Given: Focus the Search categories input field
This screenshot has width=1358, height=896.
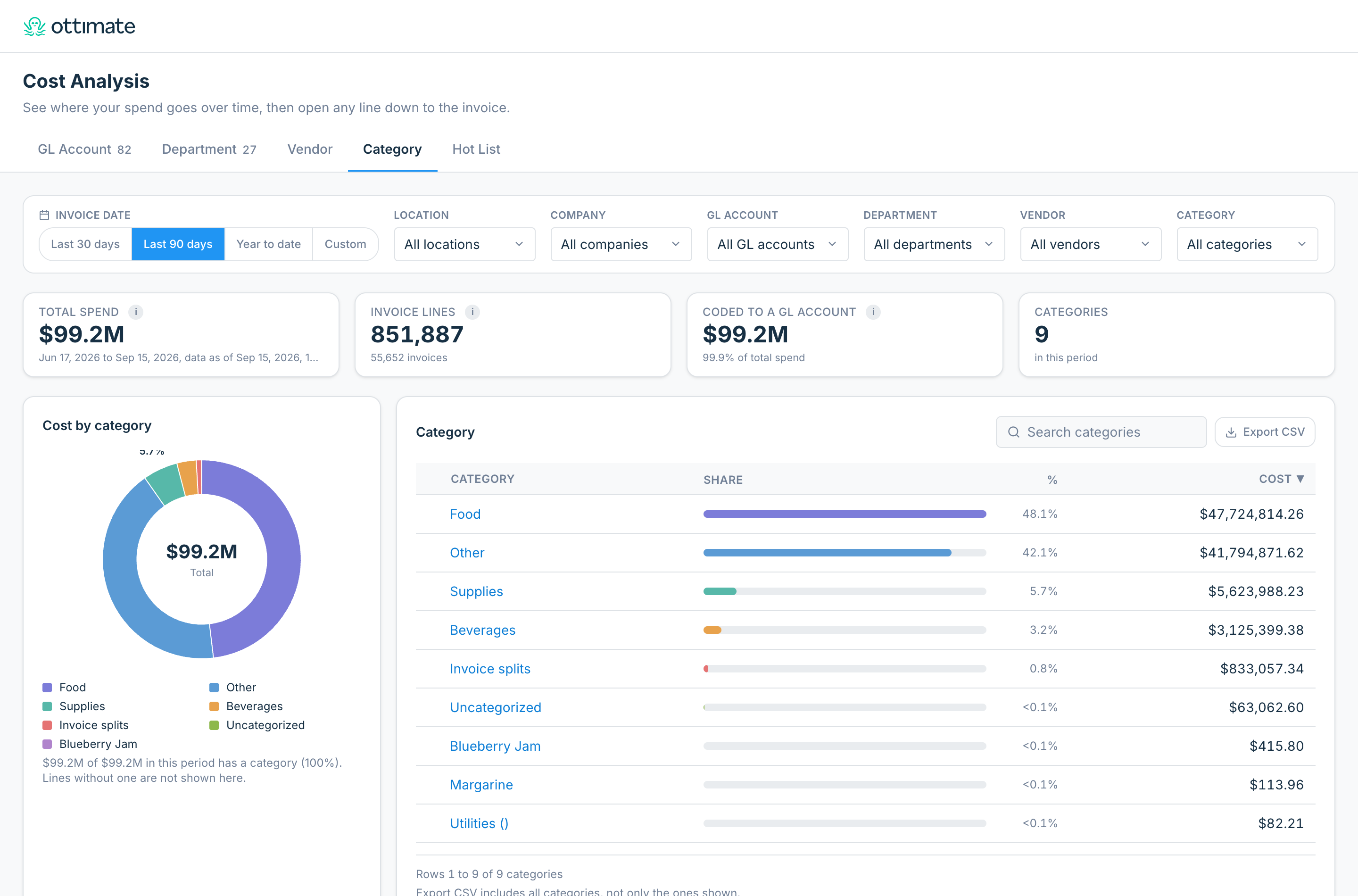Looking at the screenshot, I should pos(1101,432).
